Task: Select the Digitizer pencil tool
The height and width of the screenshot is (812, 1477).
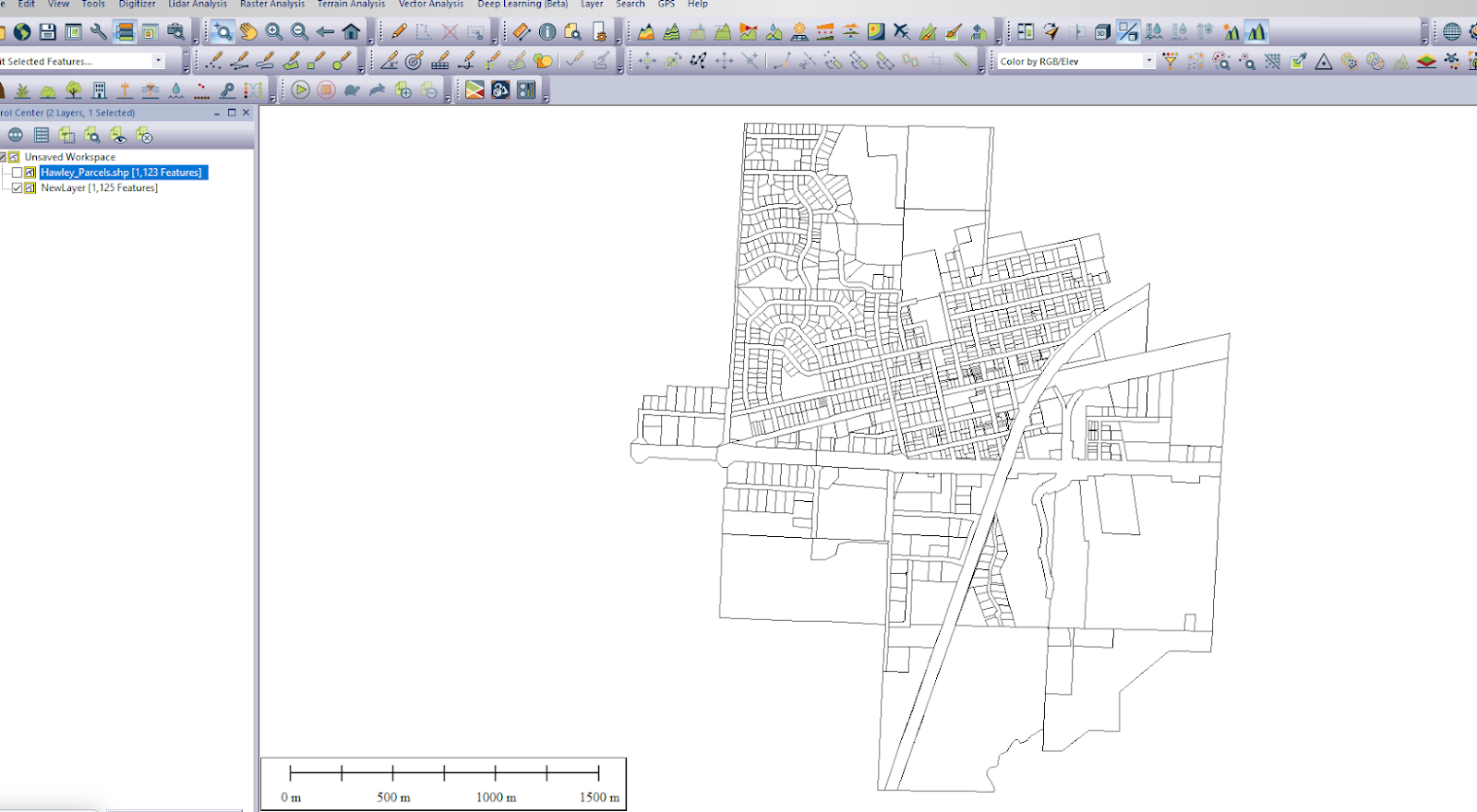Action: tap(399, 32)
